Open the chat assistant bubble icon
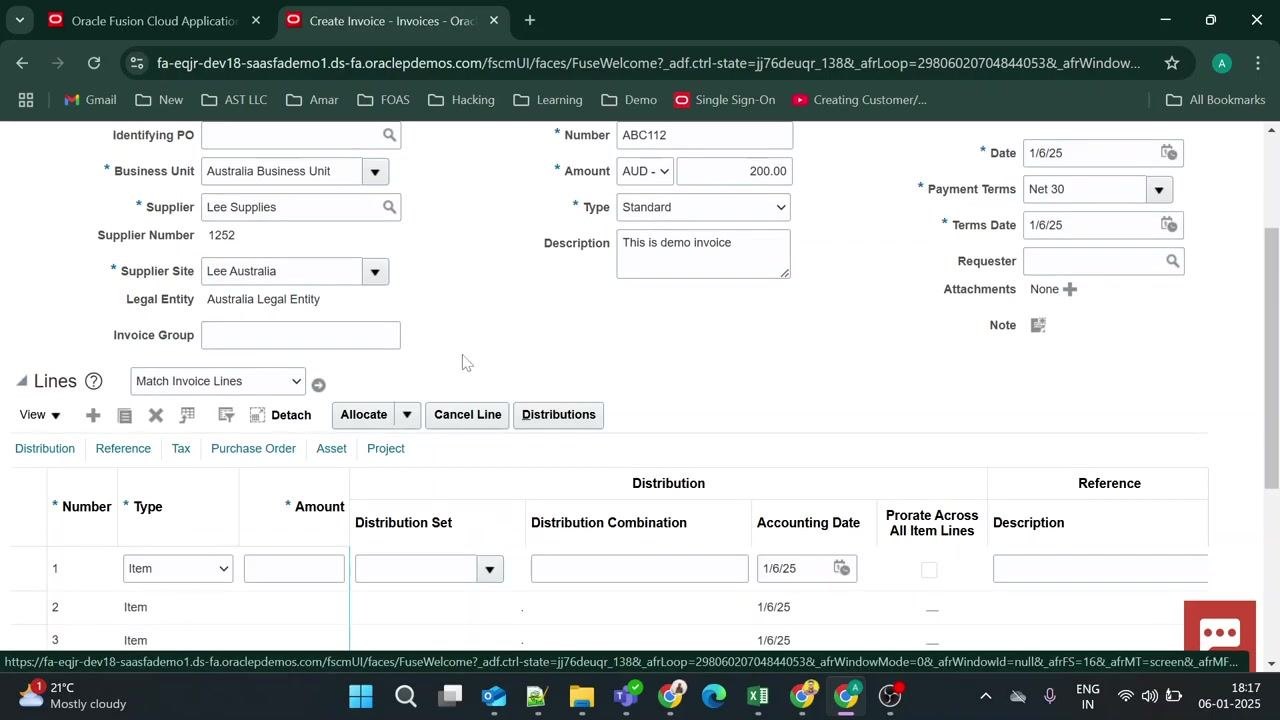The image size is (1280, 720). coord(1220,632)
